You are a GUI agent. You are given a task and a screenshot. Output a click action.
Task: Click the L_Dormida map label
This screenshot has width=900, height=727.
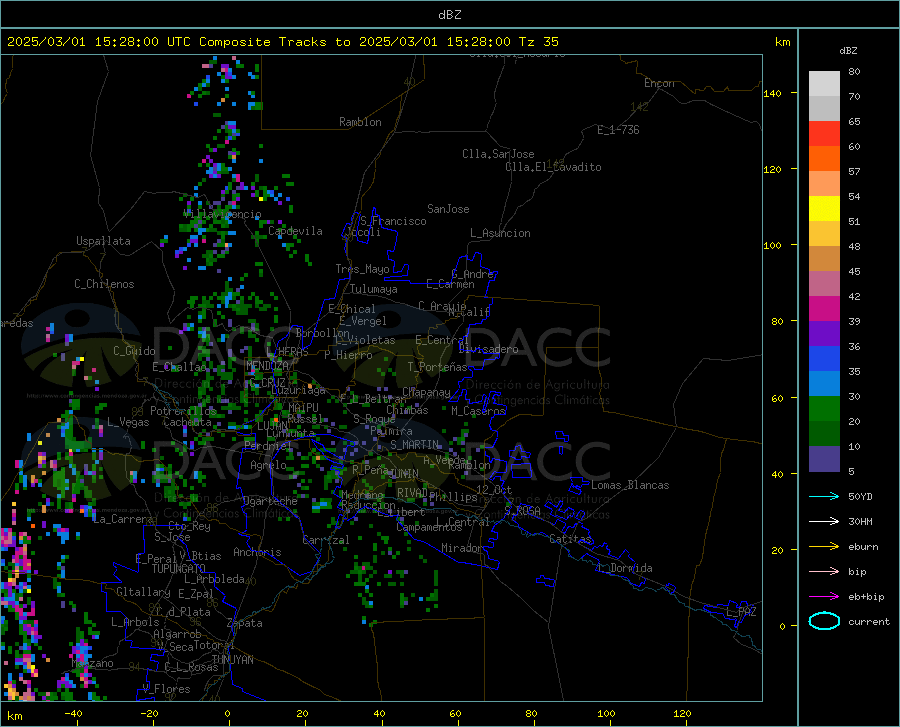click(x=624, y=568)
